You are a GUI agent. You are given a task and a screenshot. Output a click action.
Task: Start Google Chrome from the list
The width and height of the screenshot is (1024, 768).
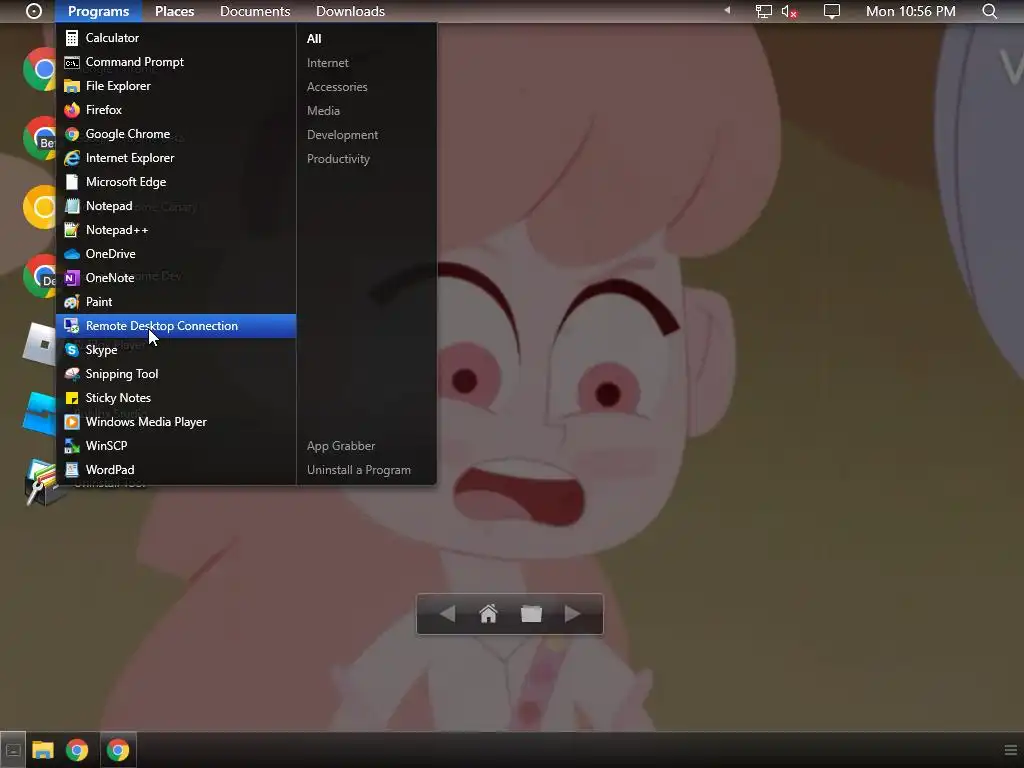click(x=176, y=134)
